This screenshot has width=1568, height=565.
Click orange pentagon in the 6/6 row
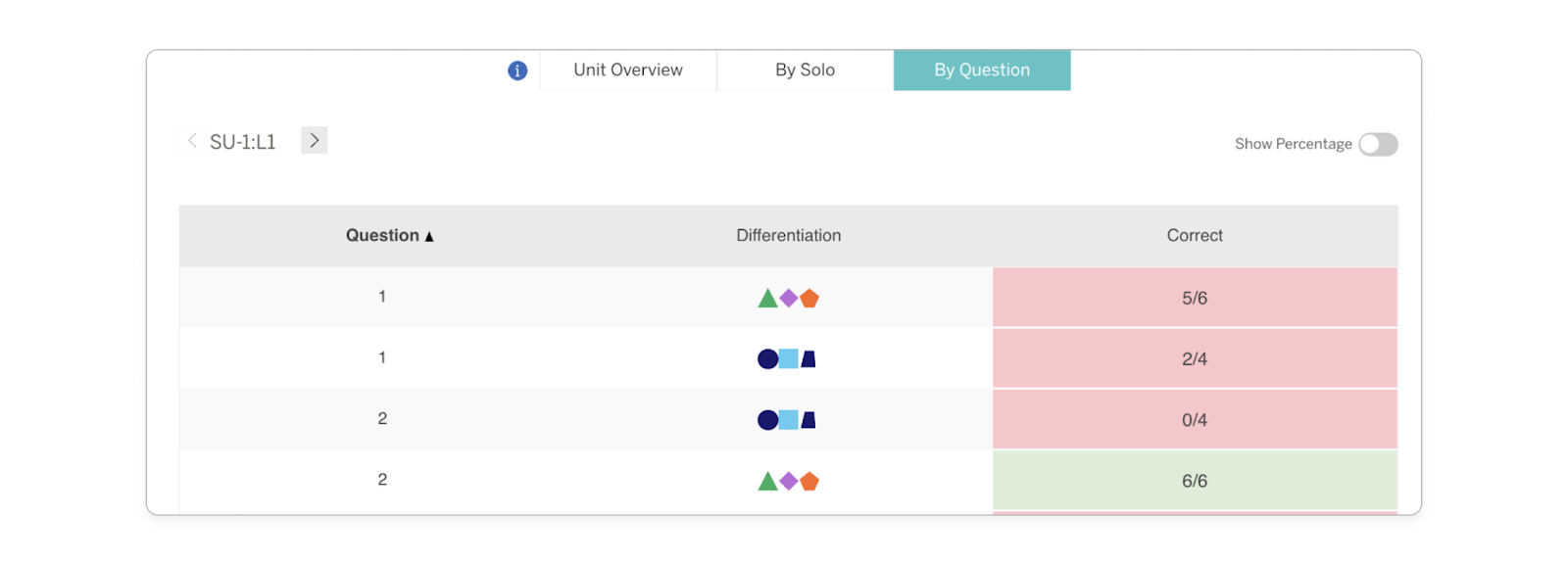click(x=809, y=481)
